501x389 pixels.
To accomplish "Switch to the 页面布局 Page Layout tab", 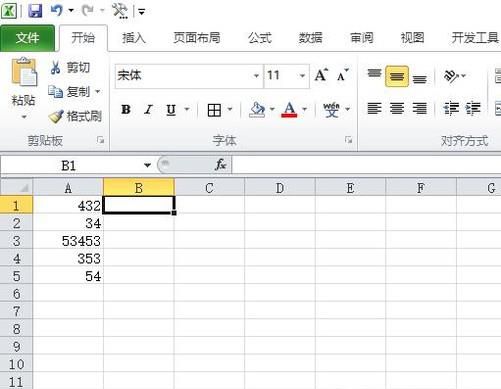I will click(x=197, y=38).
